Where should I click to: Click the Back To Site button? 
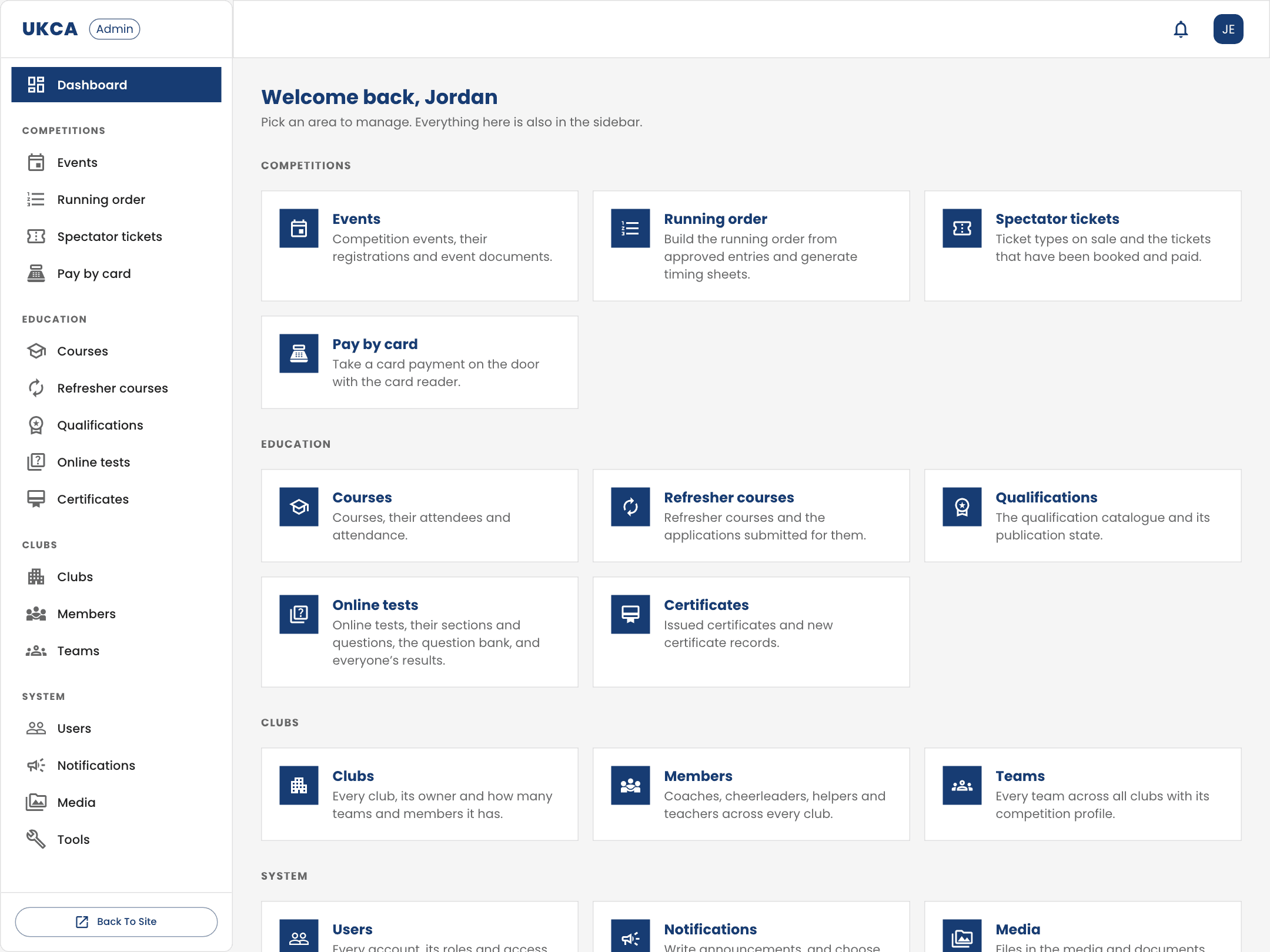[x=116, y=921]
